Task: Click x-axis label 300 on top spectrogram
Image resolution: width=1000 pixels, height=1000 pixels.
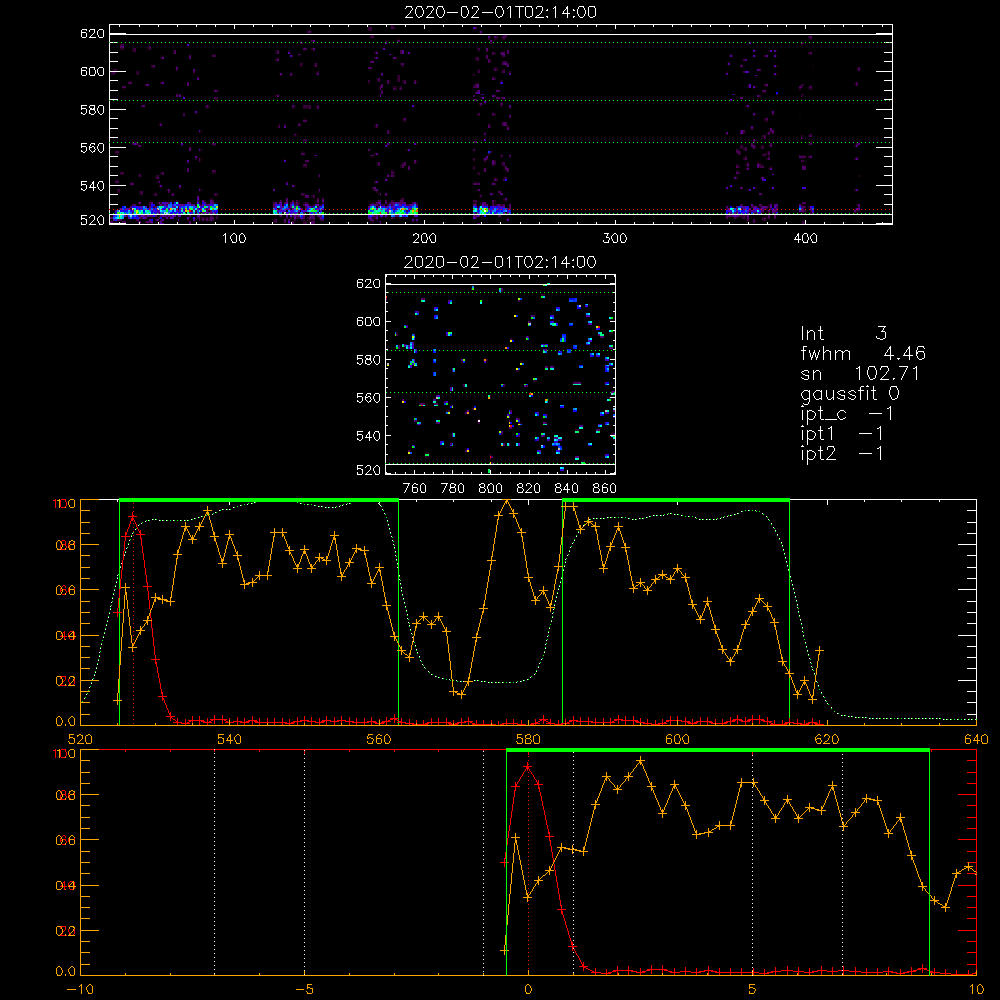Action: [x=615, y=239]
